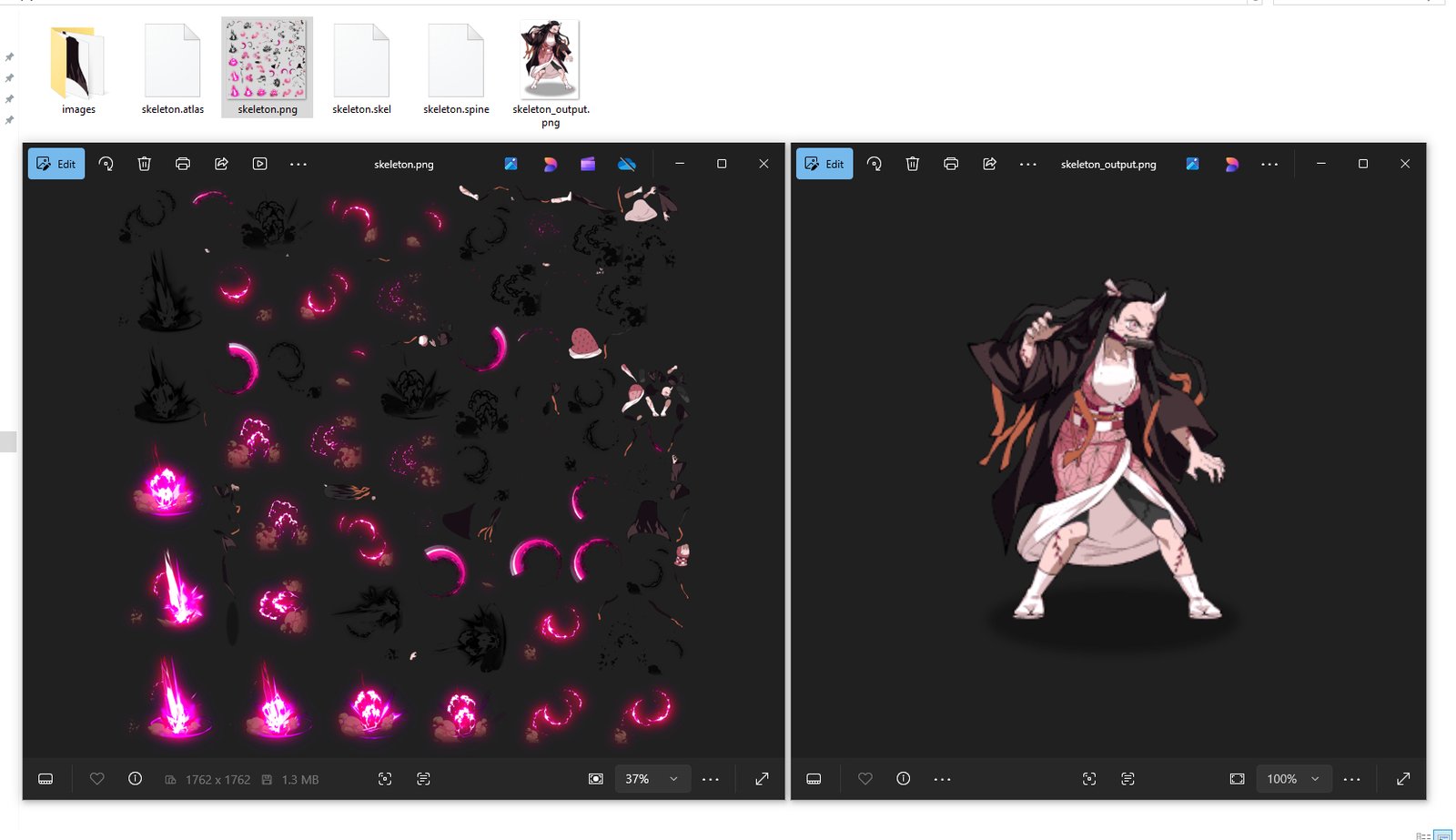Click Edit in the skeleton.png window

(56, 164)
